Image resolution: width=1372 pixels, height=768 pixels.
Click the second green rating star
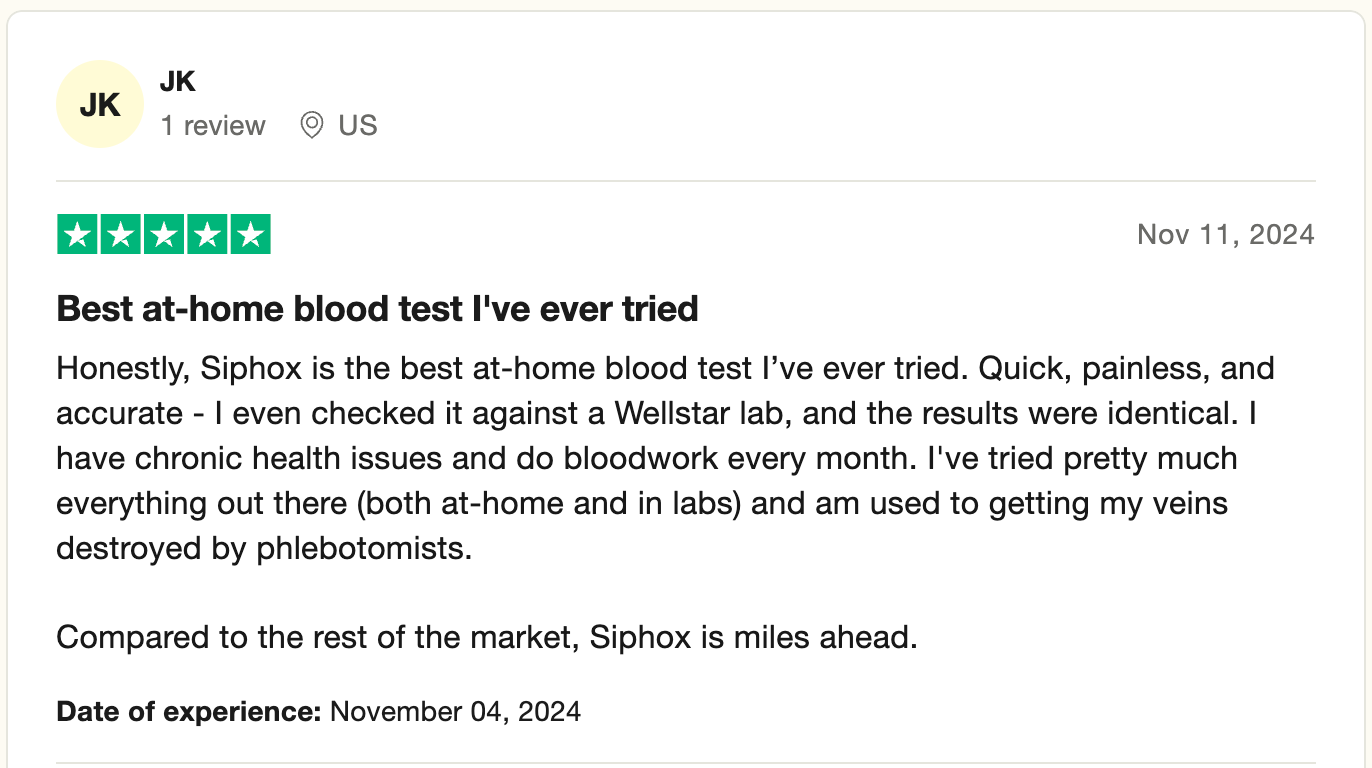pyautogui.click(x=121, y=235)
